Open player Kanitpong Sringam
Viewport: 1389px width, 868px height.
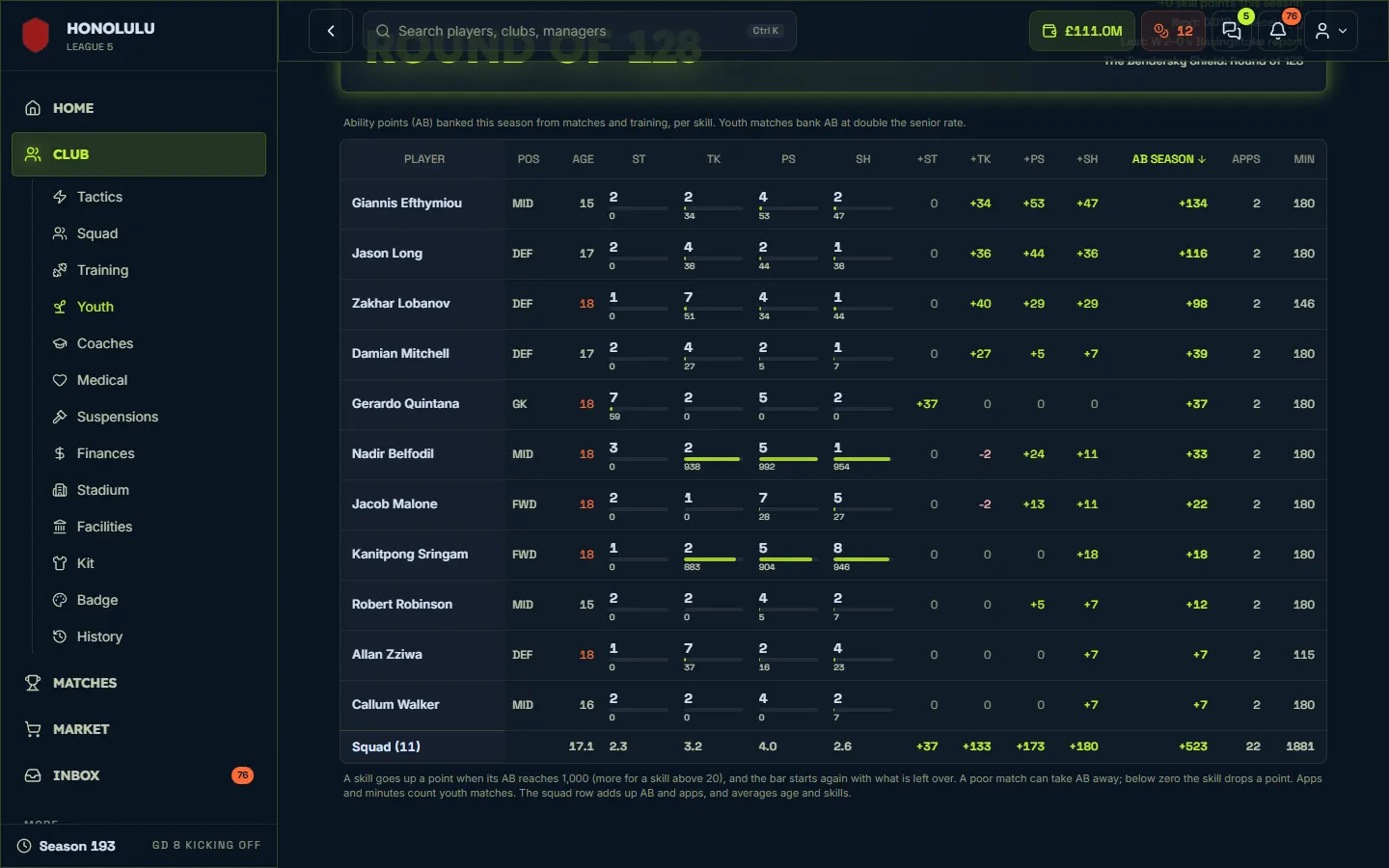click(x=409, y=555)
